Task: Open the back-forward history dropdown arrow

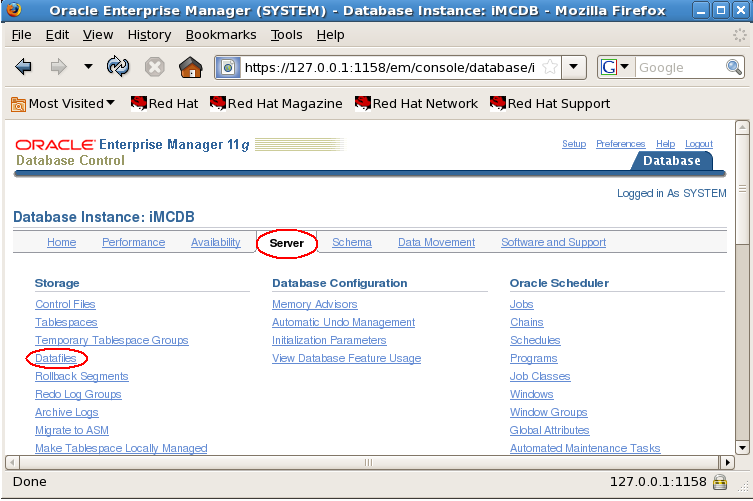Action: 88,66
